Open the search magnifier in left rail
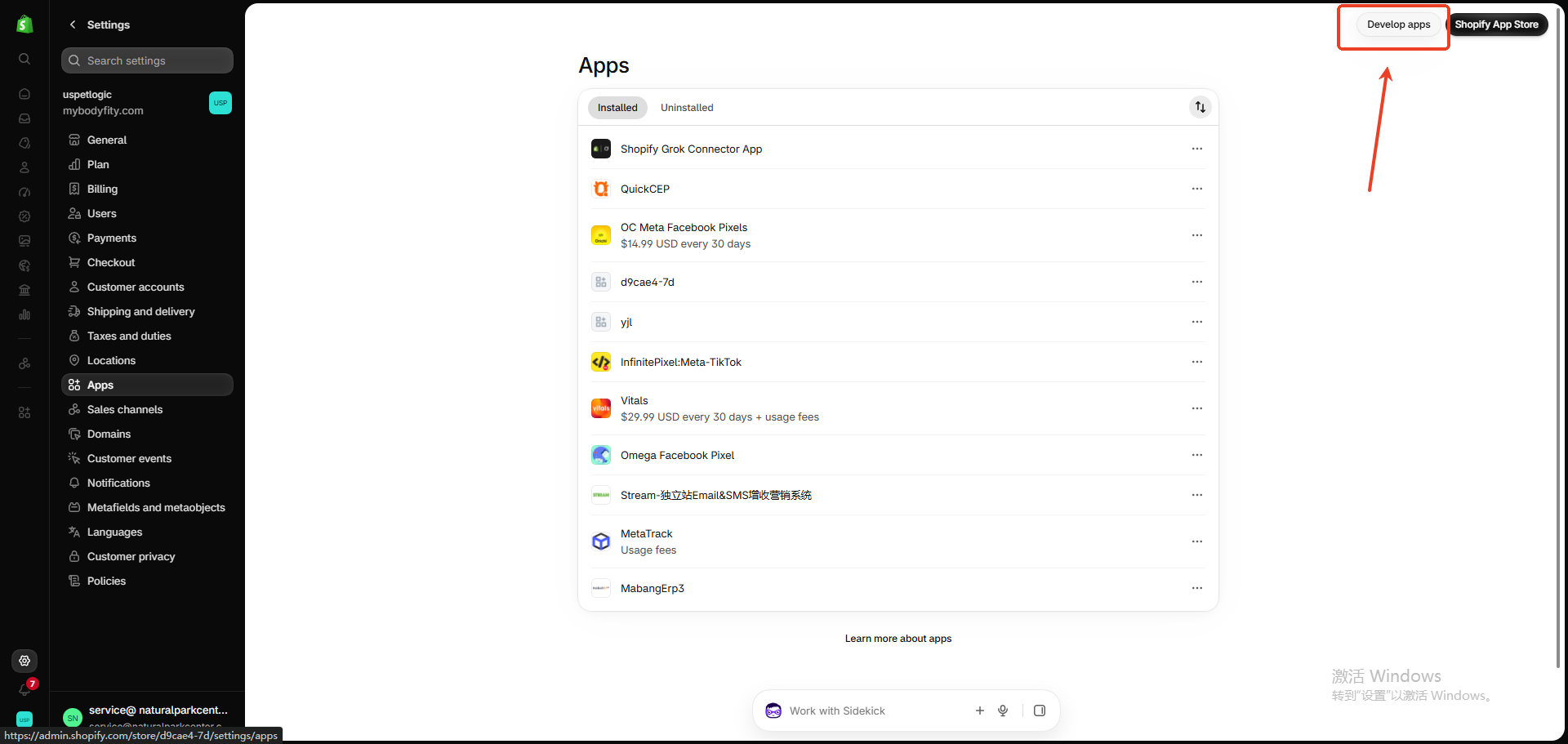1568x744 pixels. [x=24, y=59]
